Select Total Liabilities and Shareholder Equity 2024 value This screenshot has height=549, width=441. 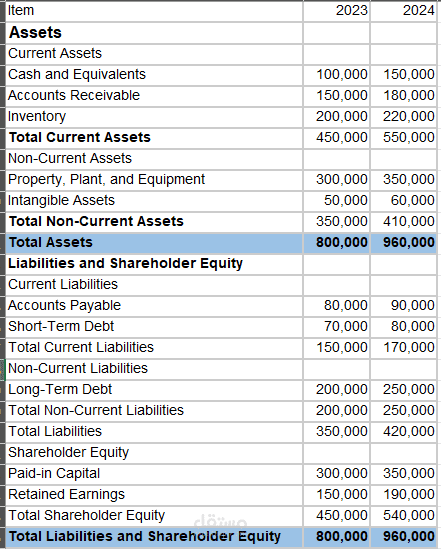404,537
